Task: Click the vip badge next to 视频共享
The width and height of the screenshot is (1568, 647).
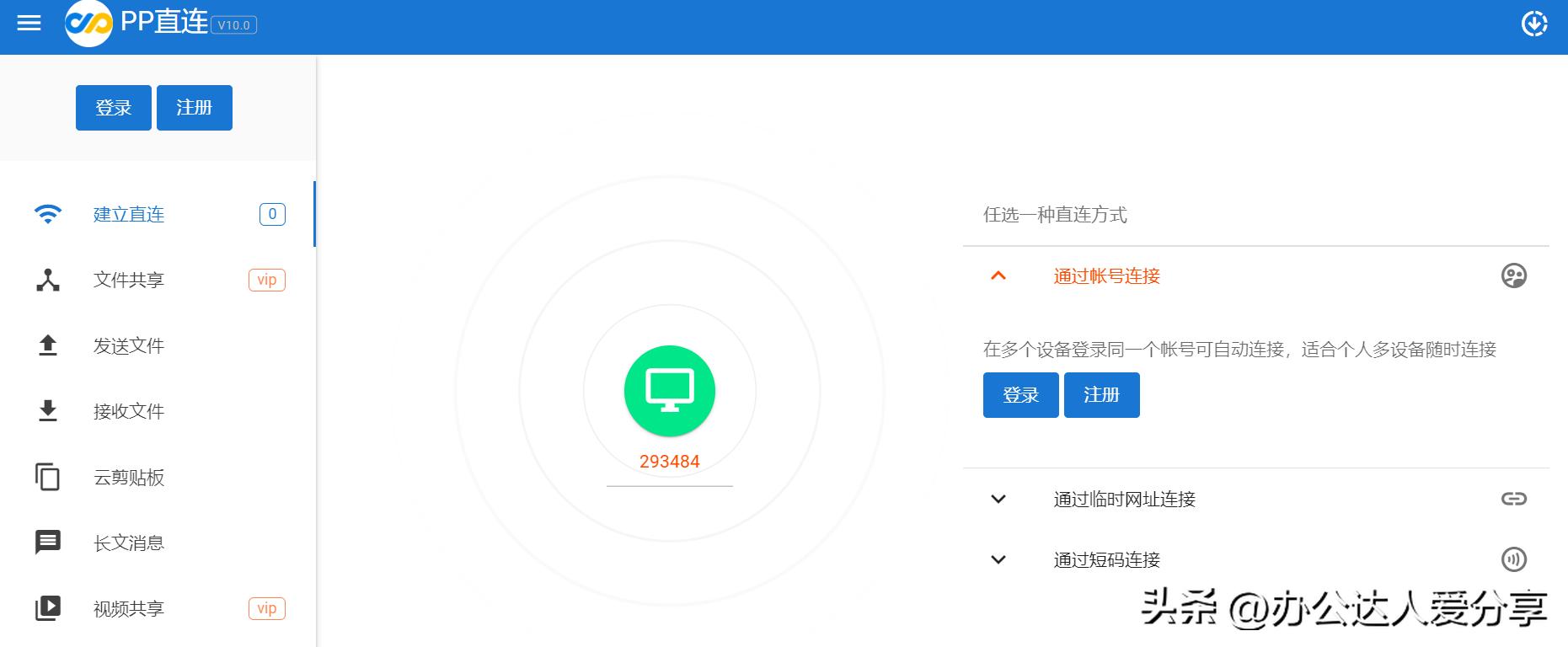Action: [x=267, y=608]
